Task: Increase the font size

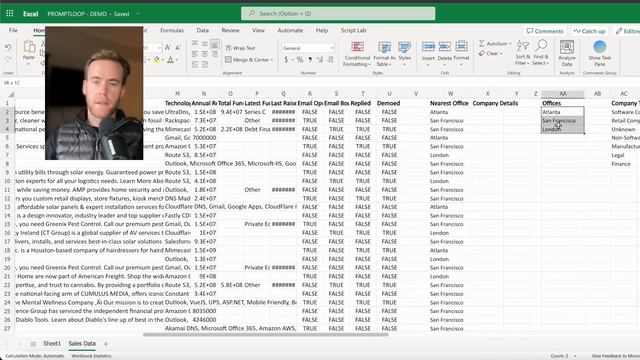Action: (x=168, y=48)
